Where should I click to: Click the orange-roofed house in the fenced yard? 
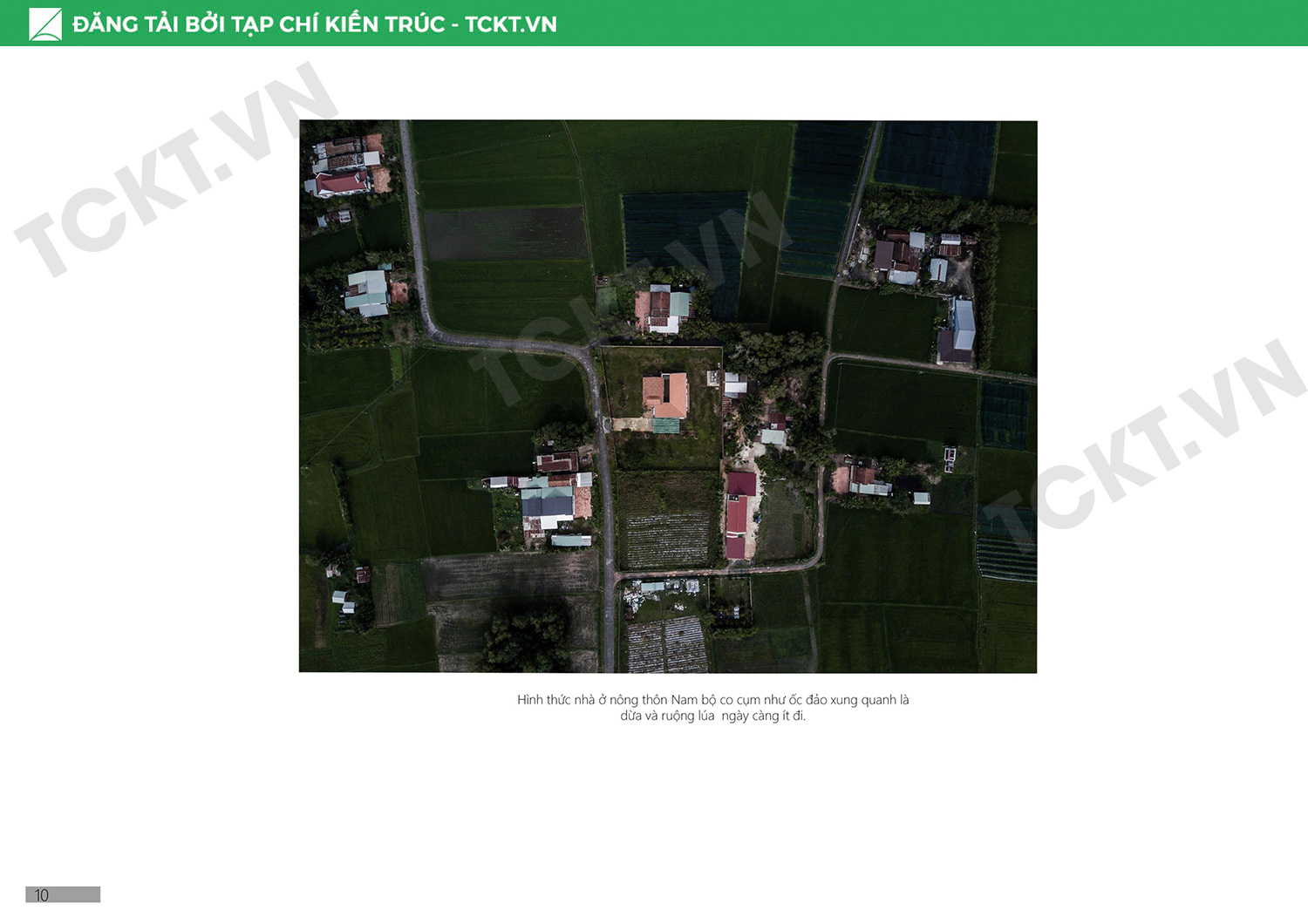pos(666,396)
